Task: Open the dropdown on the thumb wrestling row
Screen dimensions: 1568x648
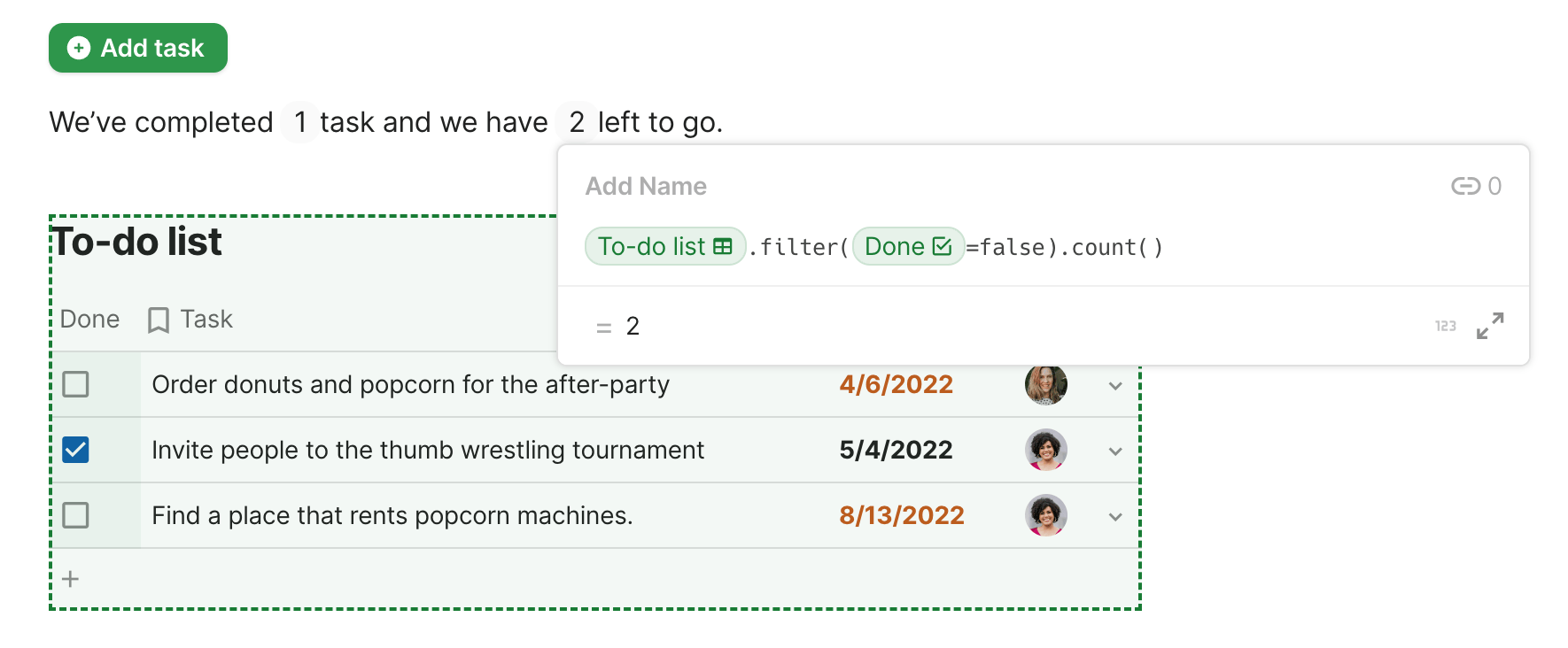Action: click(x=1115, y=451)
